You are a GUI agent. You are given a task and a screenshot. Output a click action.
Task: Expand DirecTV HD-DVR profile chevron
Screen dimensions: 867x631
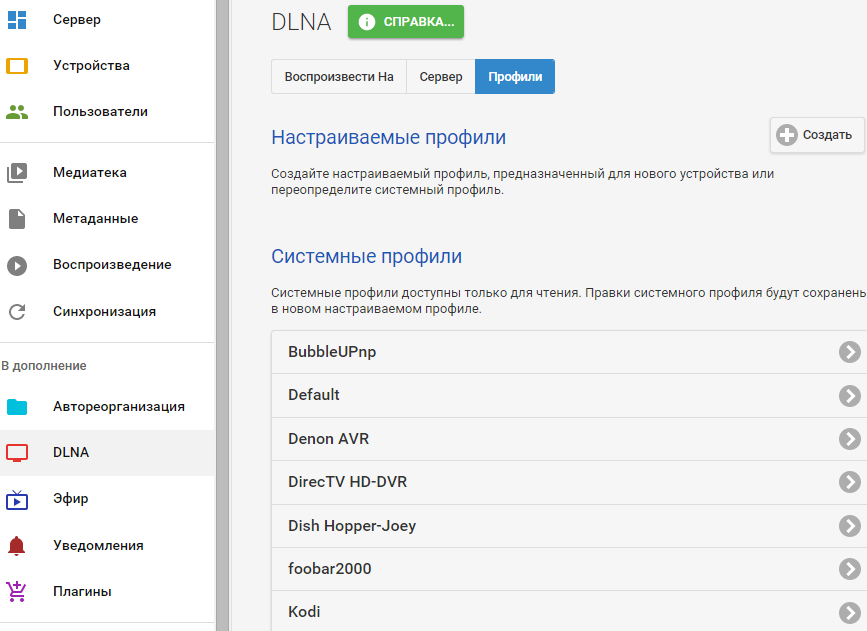point(850,482)
